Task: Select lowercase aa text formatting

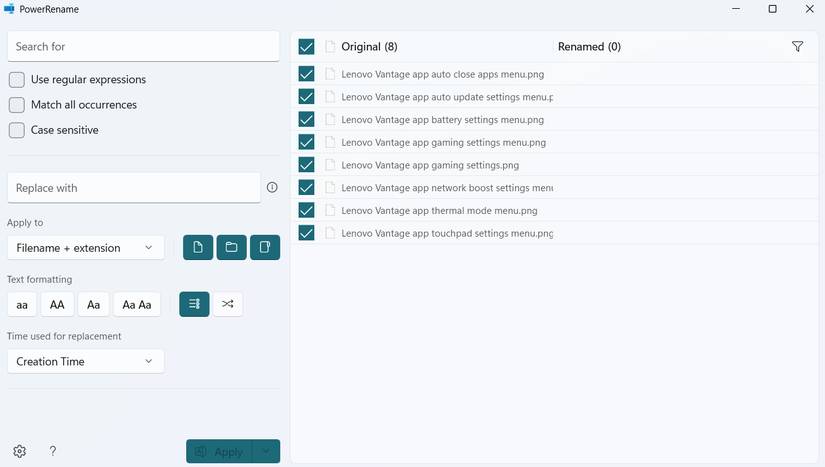Action: (x=22, y=304)
